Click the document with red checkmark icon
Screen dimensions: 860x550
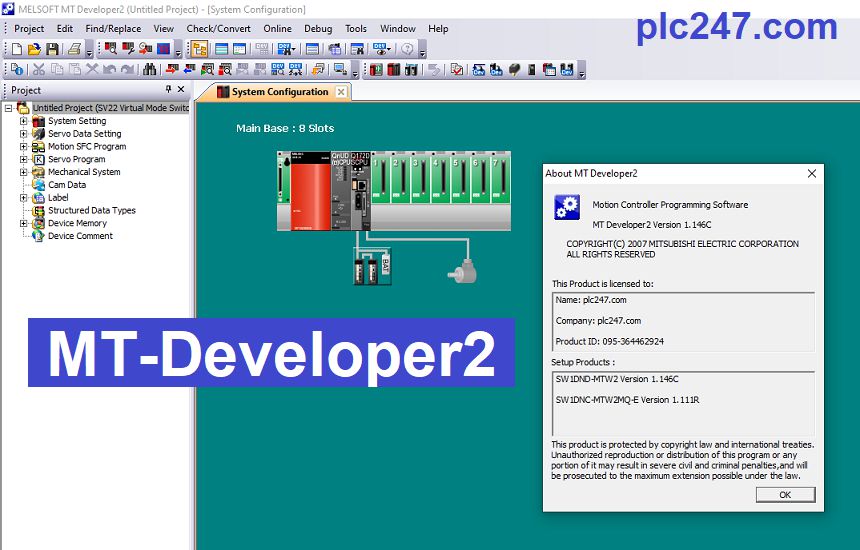(x=456, y=70)
